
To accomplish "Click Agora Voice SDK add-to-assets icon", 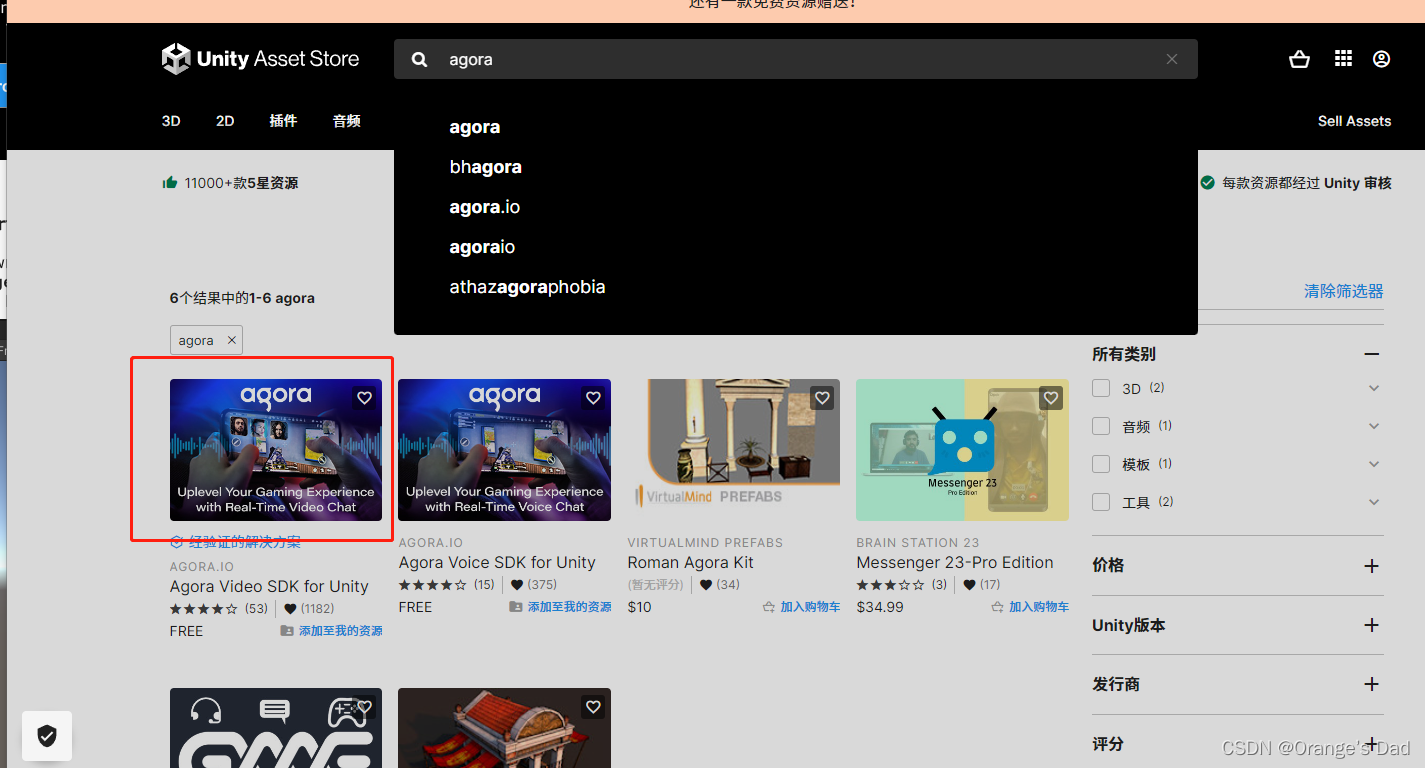I will point(516,607).
